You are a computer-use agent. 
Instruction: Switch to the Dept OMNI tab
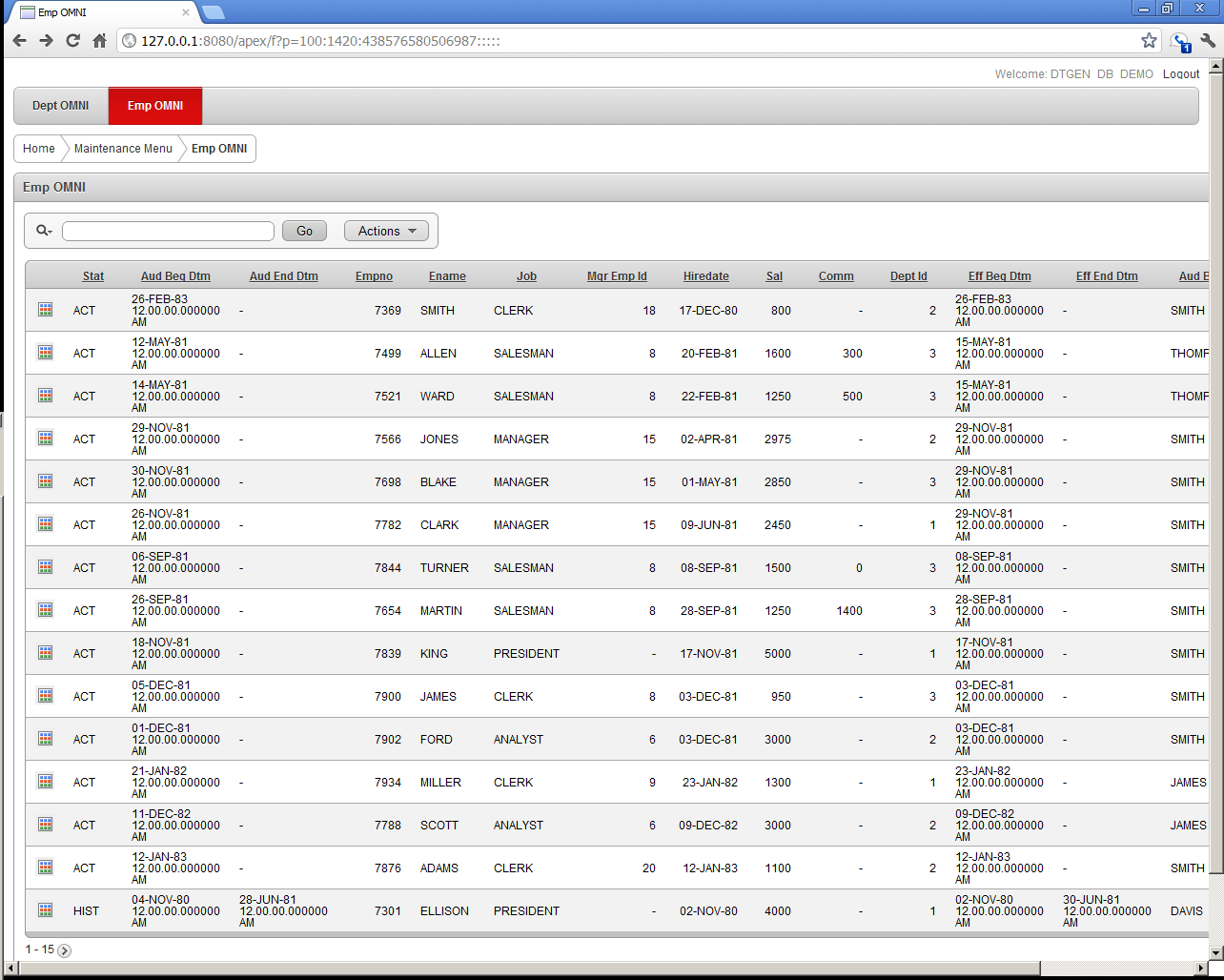point(59,106)
